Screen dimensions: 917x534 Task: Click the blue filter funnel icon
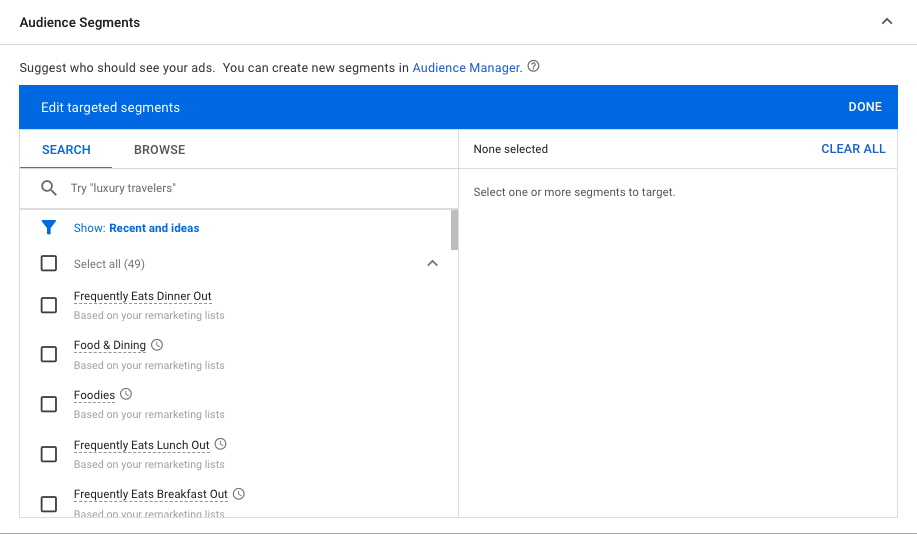pyautogui.click(x=49, y=228)
